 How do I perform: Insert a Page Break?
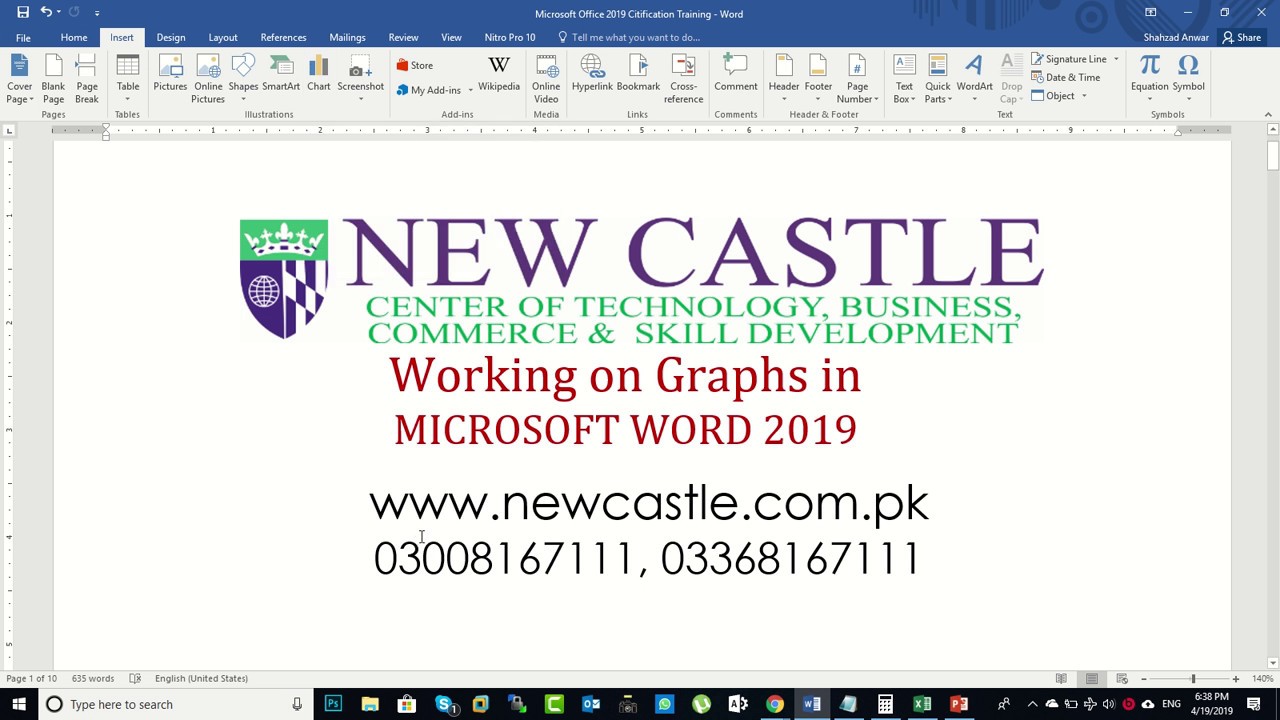[x=87, y=80]
